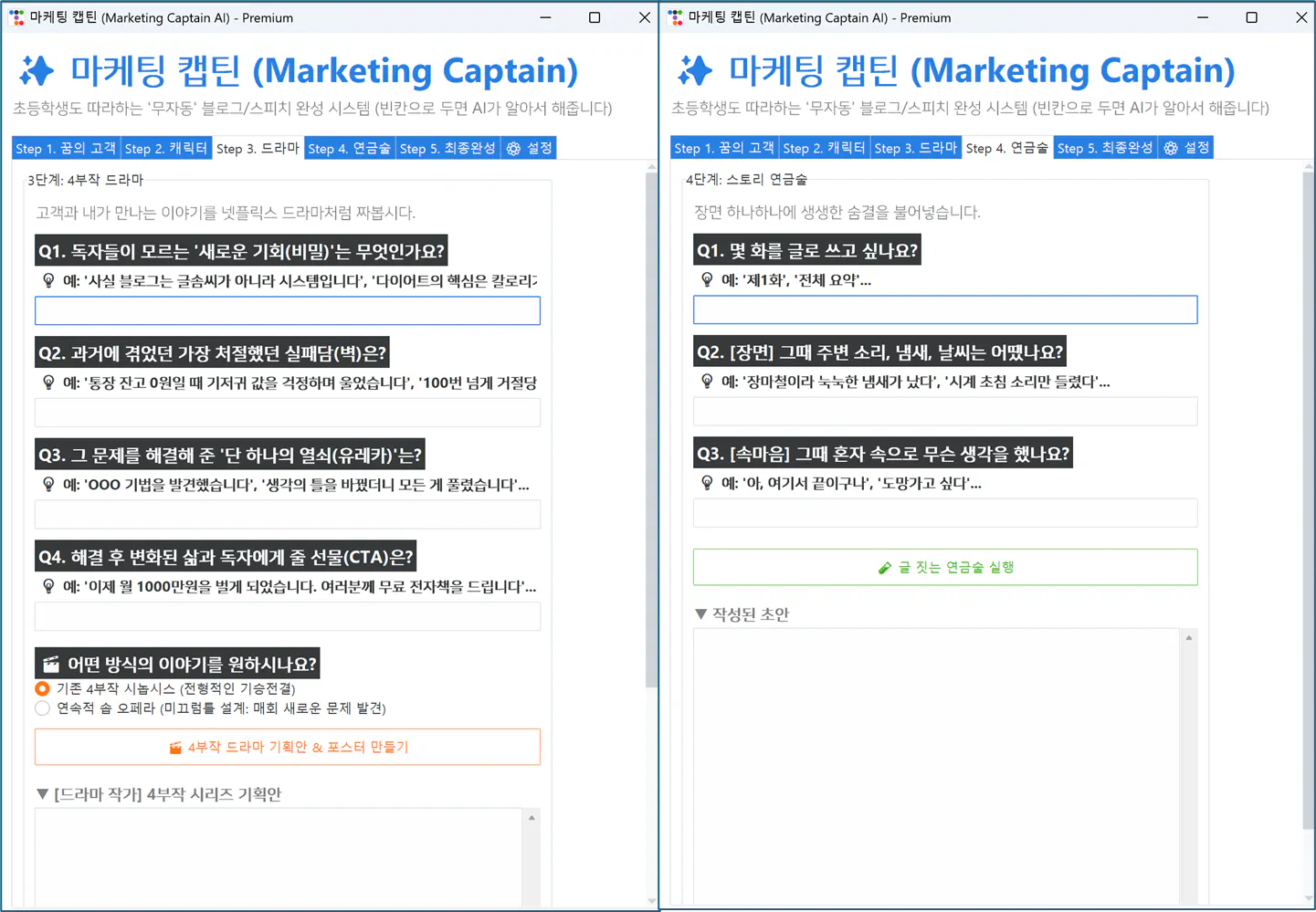Click the movie camera icon on 기획안 button
Screen dimensions: 1316x912
174,747
